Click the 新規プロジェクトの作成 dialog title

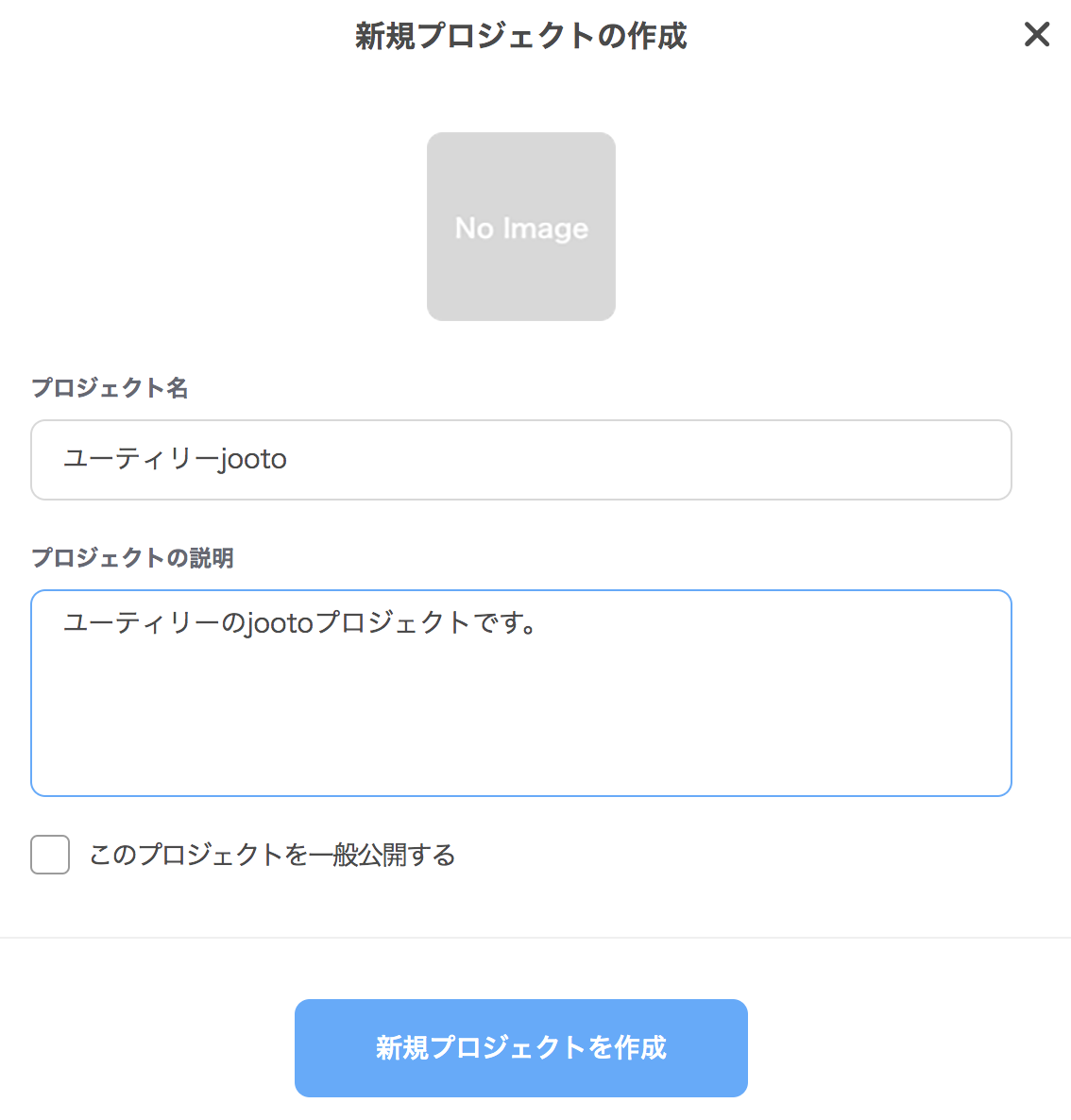(520, 36)
